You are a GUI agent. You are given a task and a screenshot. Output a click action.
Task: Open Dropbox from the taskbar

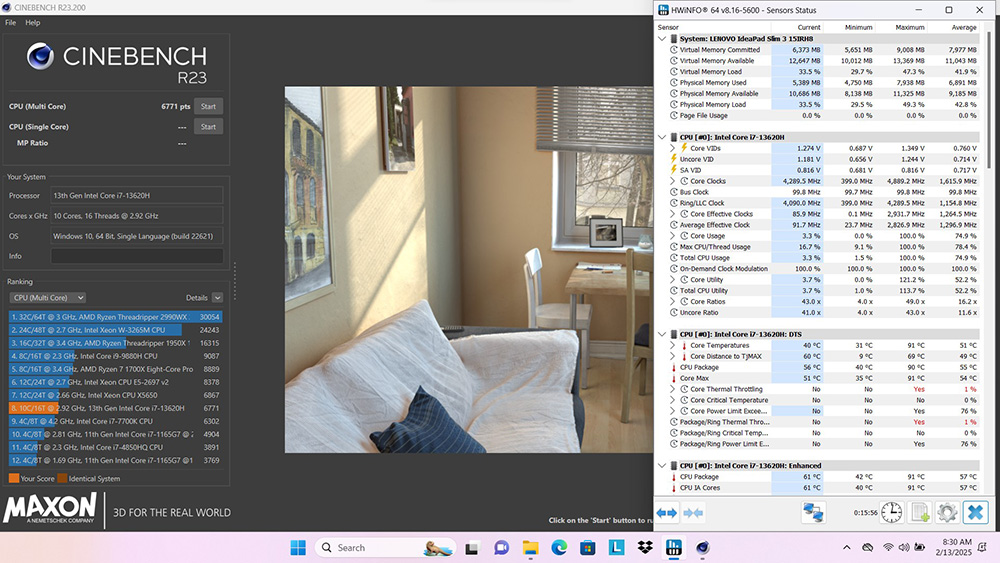[645, 548]
